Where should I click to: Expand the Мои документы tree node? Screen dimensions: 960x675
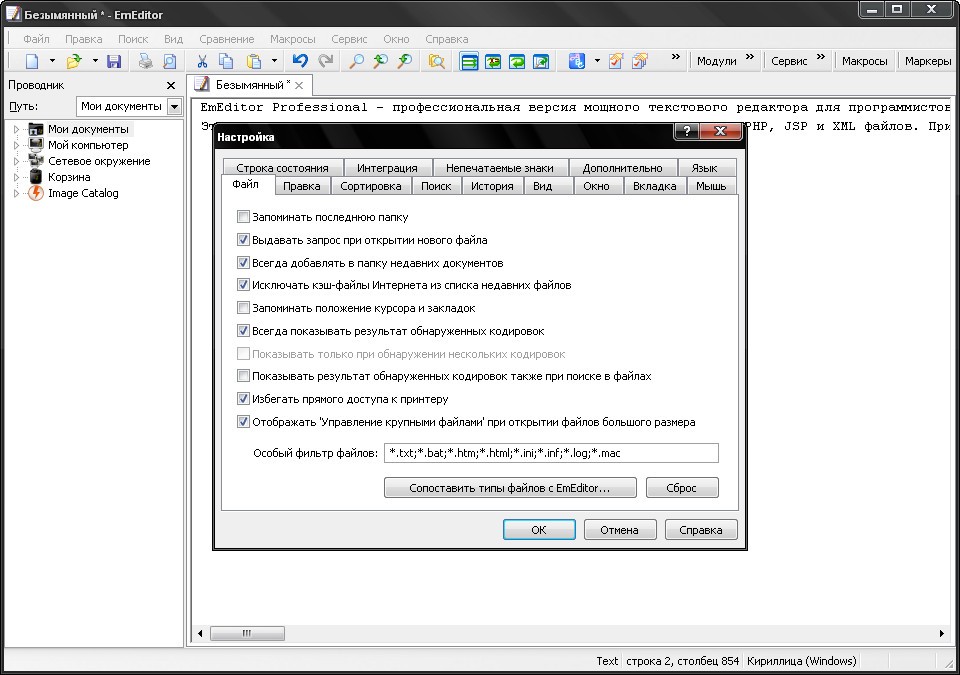[x=17, y=129]
